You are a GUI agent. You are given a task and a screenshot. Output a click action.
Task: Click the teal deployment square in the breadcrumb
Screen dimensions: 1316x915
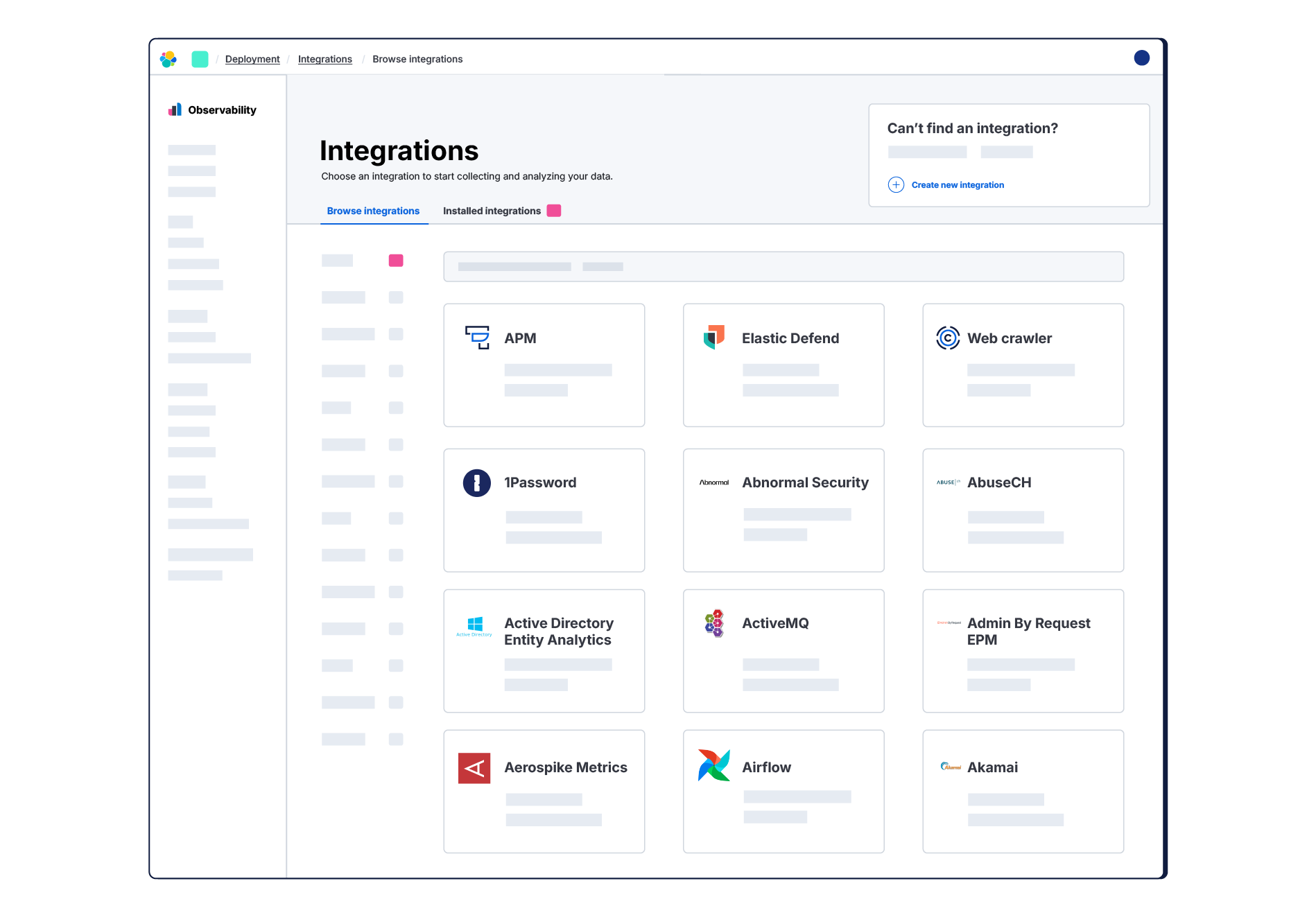point(200,59)
